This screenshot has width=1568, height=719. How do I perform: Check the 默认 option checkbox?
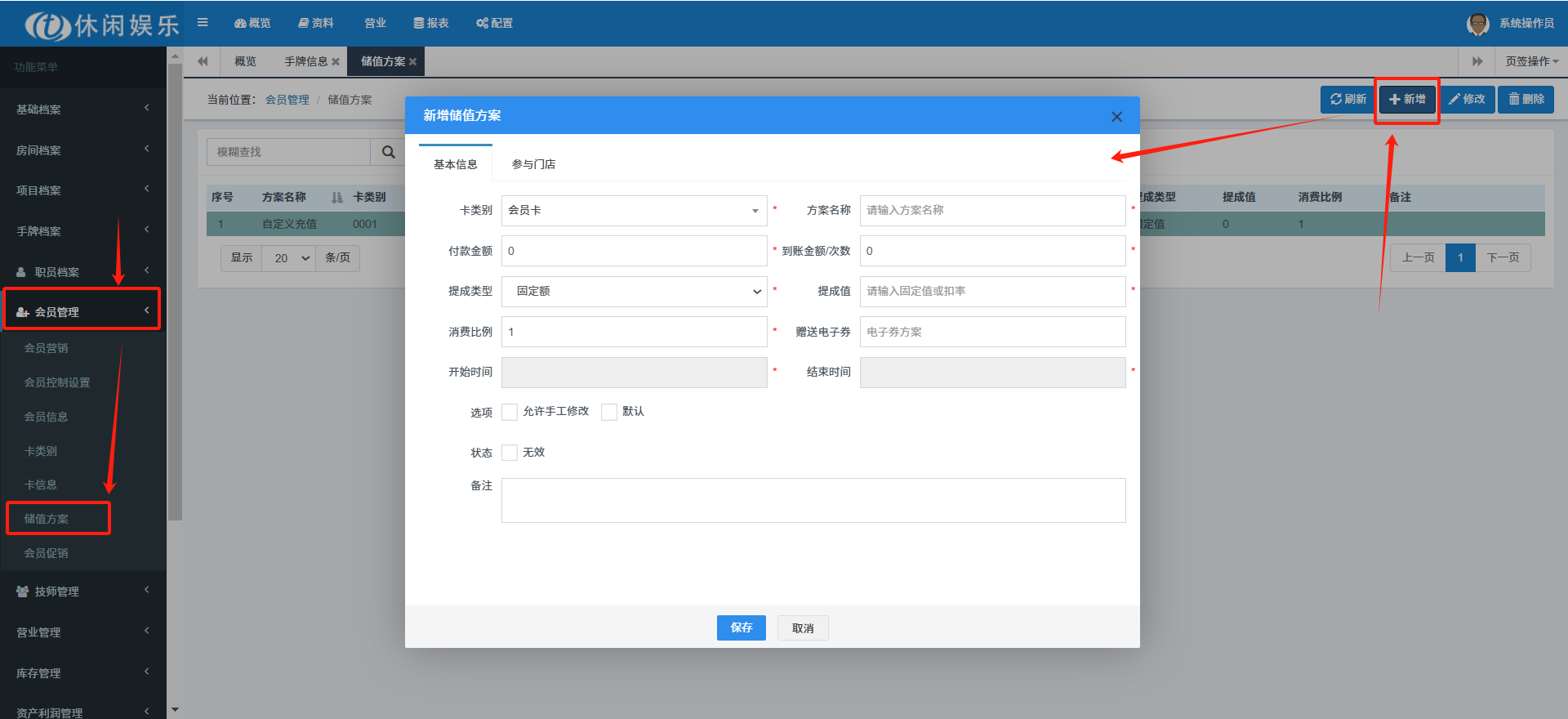tap(609, 412)
